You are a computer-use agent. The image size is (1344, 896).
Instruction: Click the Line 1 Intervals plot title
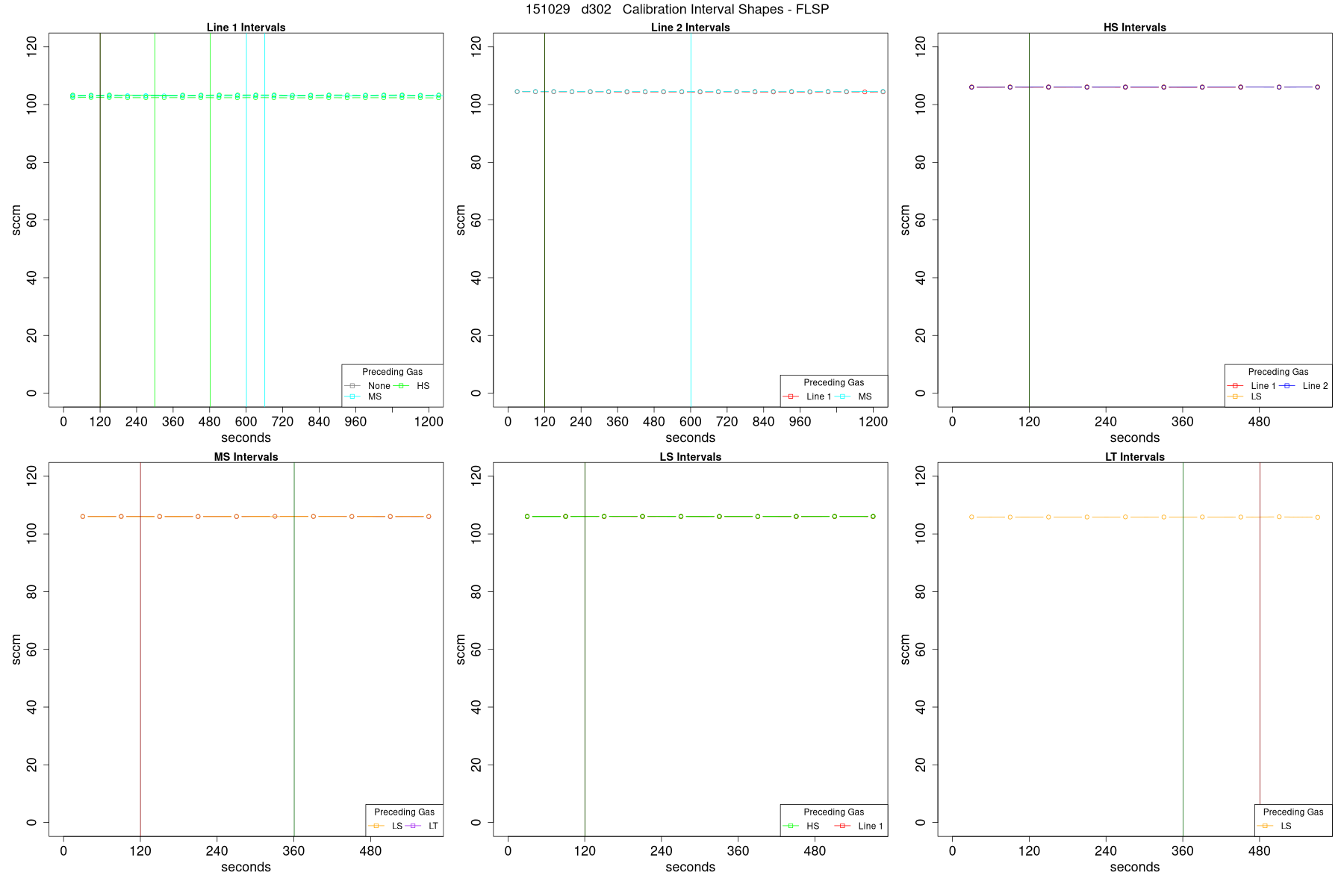point(246,28)
